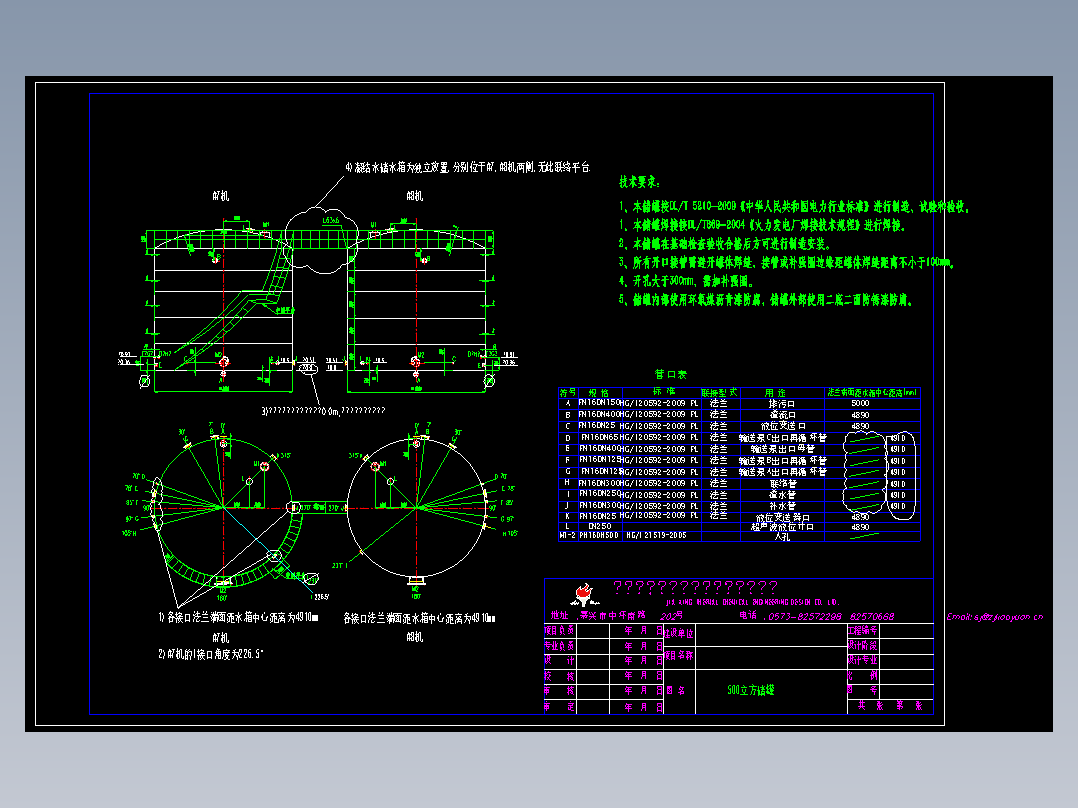
Task: Select the '排污口' usage cell
Action: (x=782, y=404)
